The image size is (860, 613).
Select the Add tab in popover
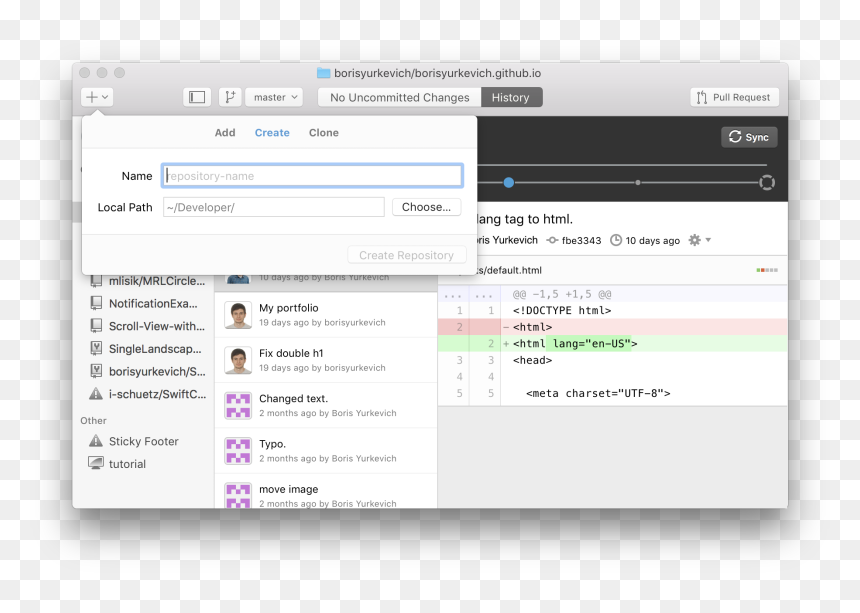225,133
